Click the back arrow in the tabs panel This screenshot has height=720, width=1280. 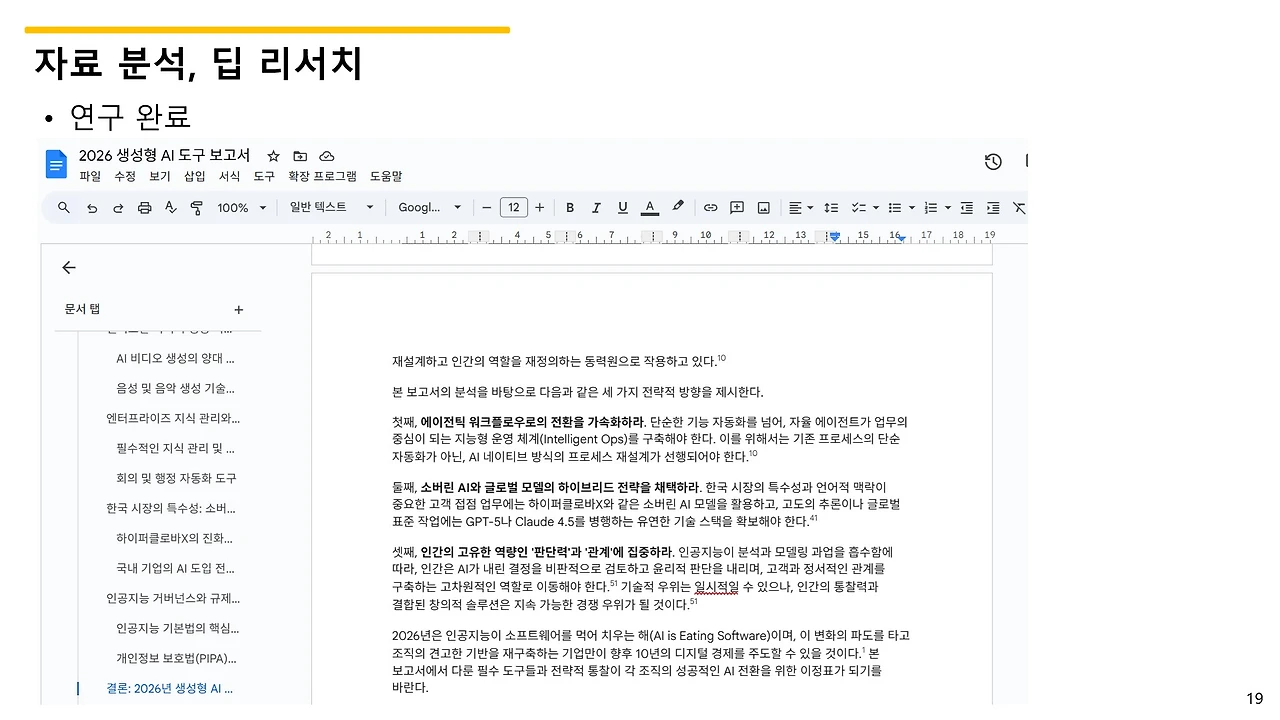coord(68,267)
